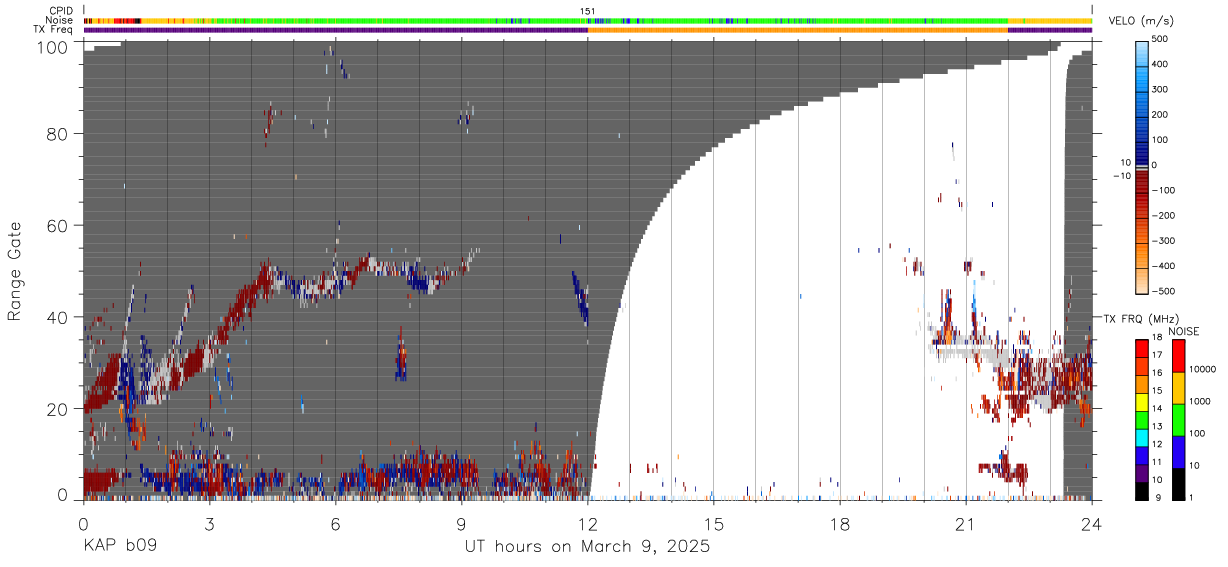The image size is (1228, 567).
Task: Click the KAP b09 radar label
Action: 119,547
